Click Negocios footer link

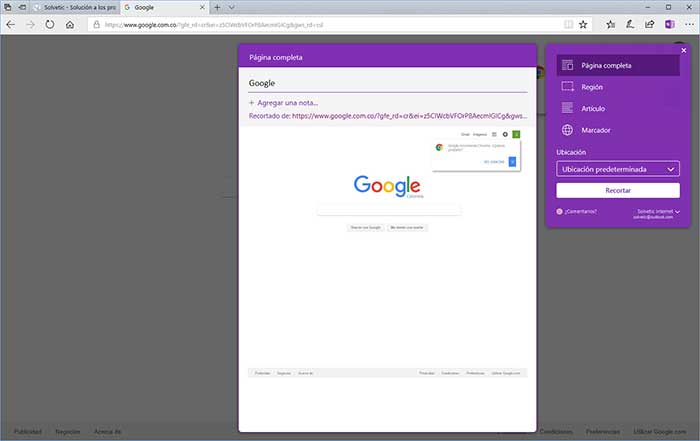(x=67, y=432)
